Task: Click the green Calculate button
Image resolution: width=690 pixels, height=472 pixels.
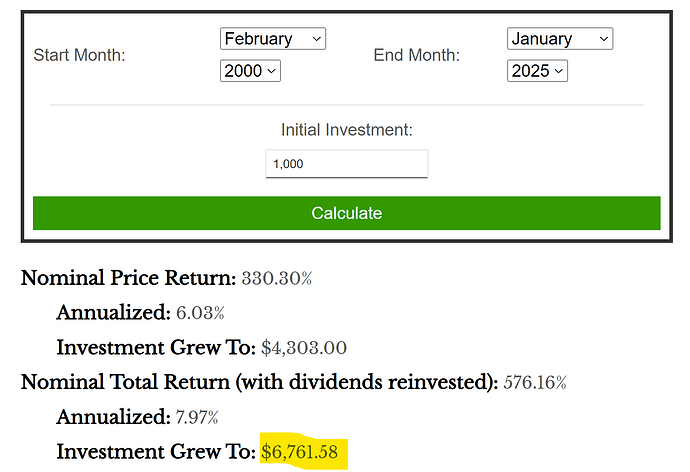Action: tap(346, 213)
